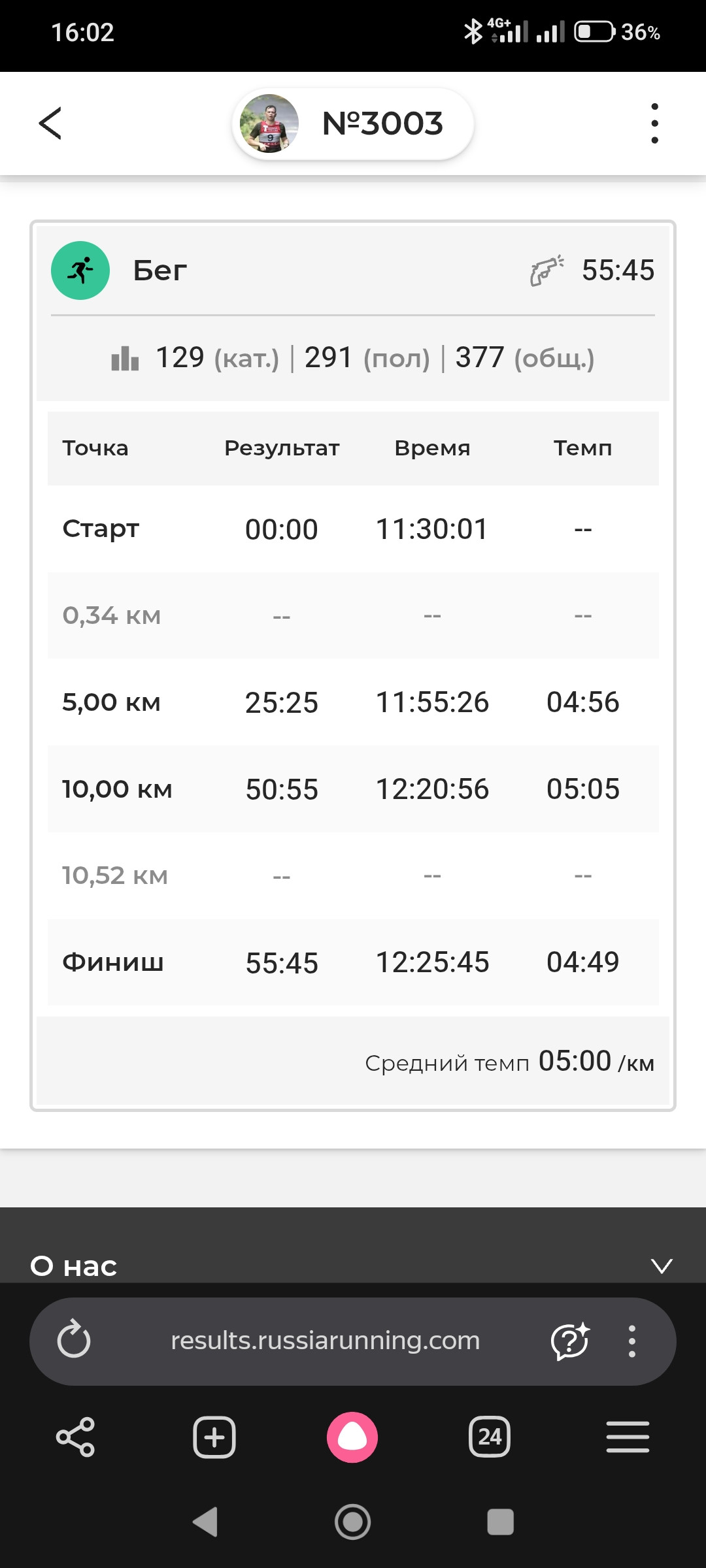Tap the runner's avatar photo

coord(269,123)
